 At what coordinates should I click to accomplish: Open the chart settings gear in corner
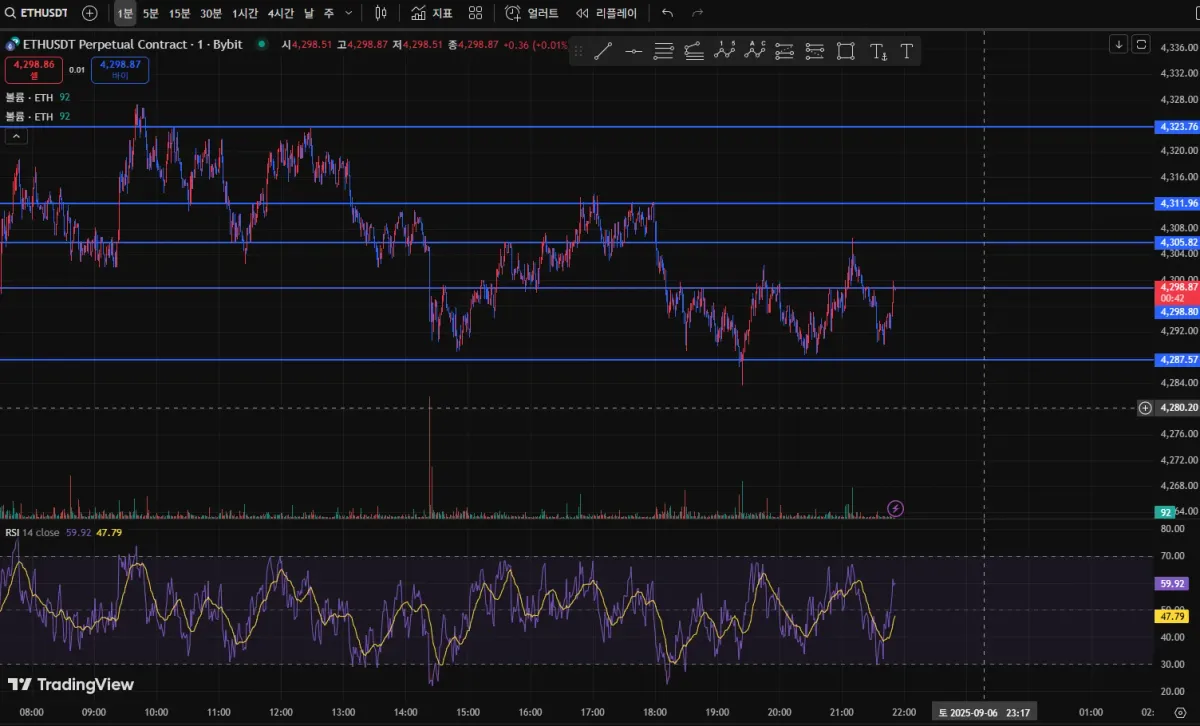click(1179, 712)
